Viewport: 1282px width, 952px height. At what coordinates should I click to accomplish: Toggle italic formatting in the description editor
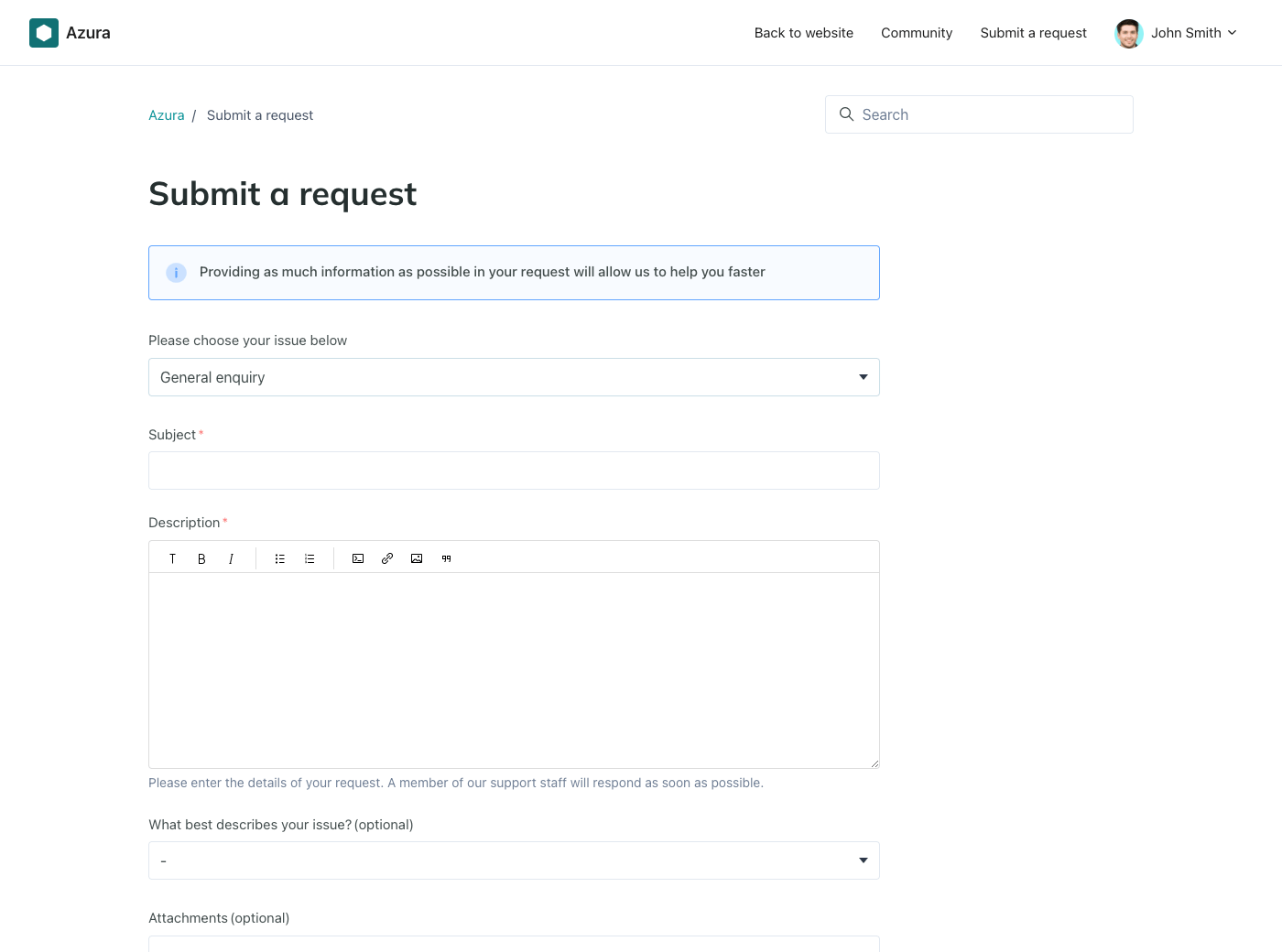[231, 558]
